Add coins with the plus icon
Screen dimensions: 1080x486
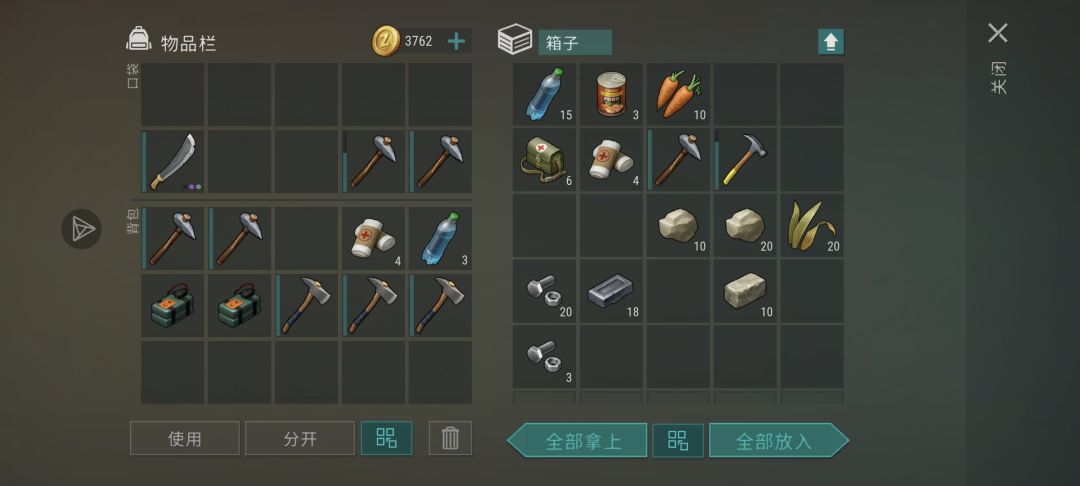[456, 41]
